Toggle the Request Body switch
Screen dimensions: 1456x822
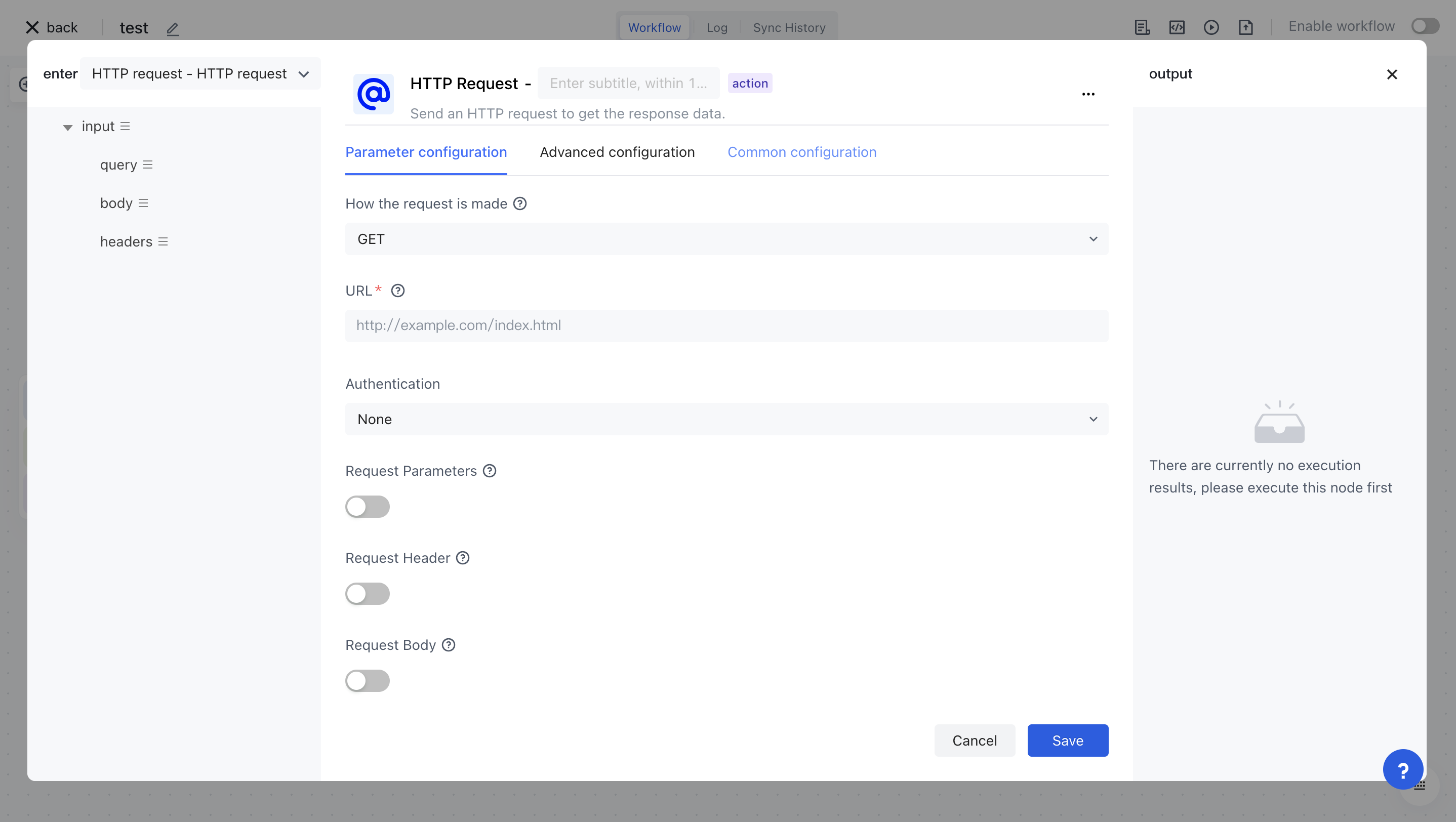[368, 680]
